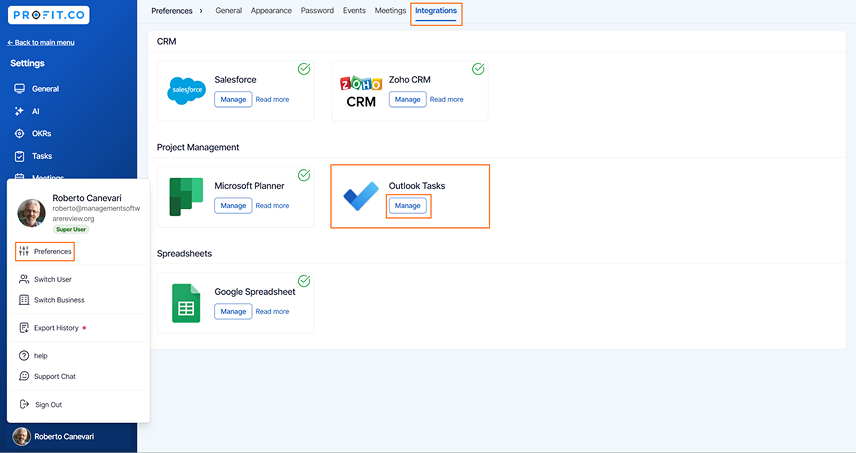This screenshot has height=453, width=856.
Task: Click the Settings heading in sidebar
Action: (27, 63)
